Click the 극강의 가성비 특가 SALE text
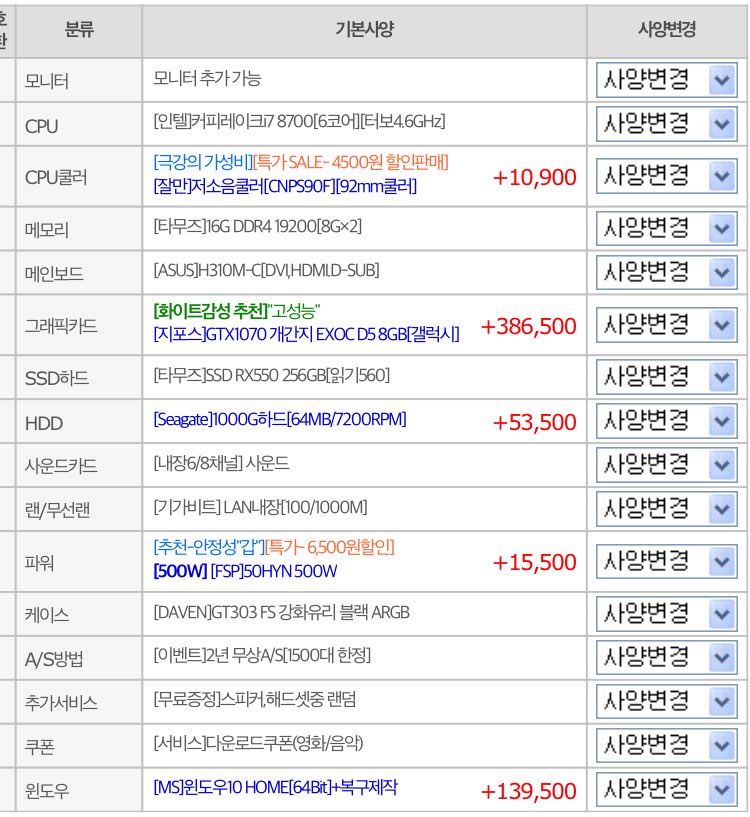 click(301, 162)
